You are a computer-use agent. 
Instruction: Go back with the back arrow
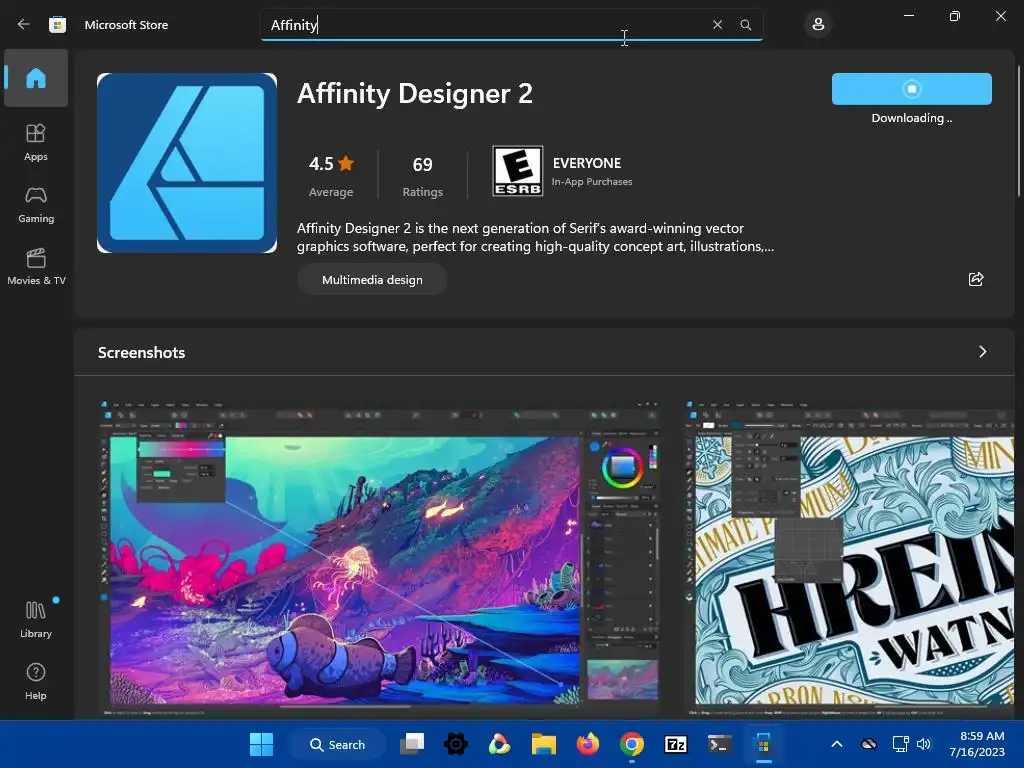point(24,24)
